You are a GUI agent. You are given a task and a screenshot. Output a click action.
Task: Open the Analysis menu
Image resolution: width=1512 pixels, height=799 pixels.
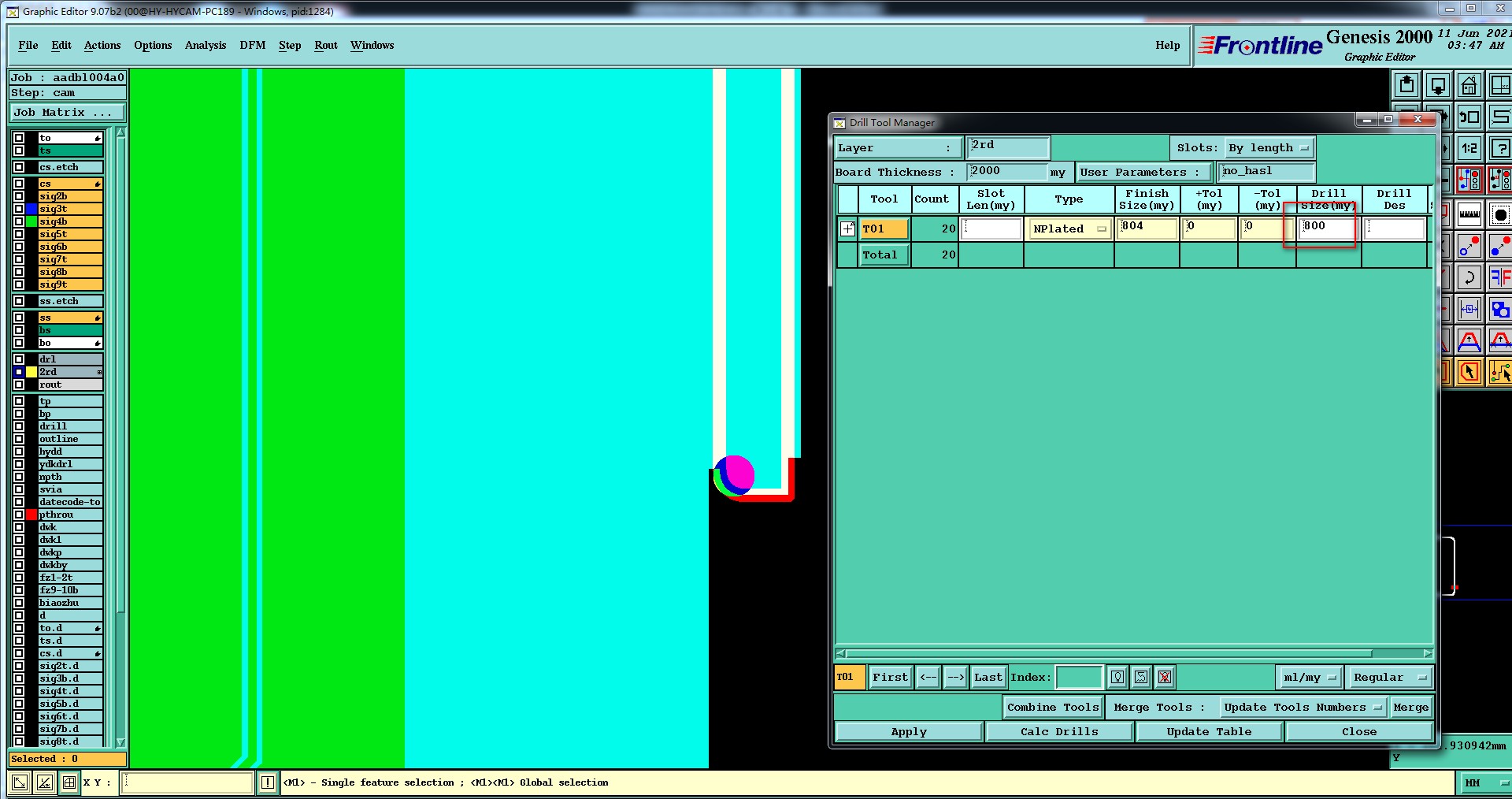click(206, 45)
